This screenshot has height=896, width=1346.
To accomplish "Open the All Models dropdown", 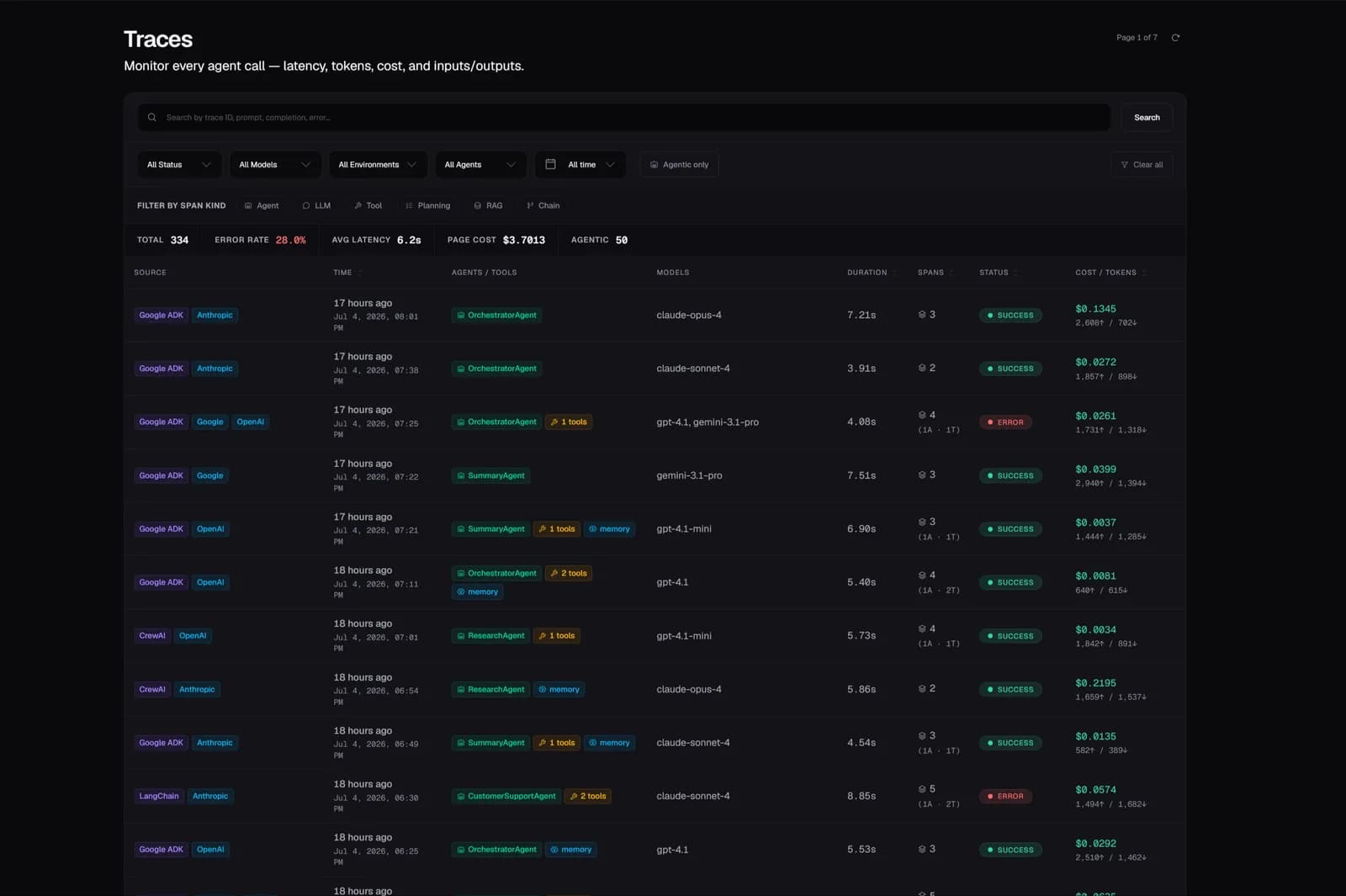I will click(274, 165).
